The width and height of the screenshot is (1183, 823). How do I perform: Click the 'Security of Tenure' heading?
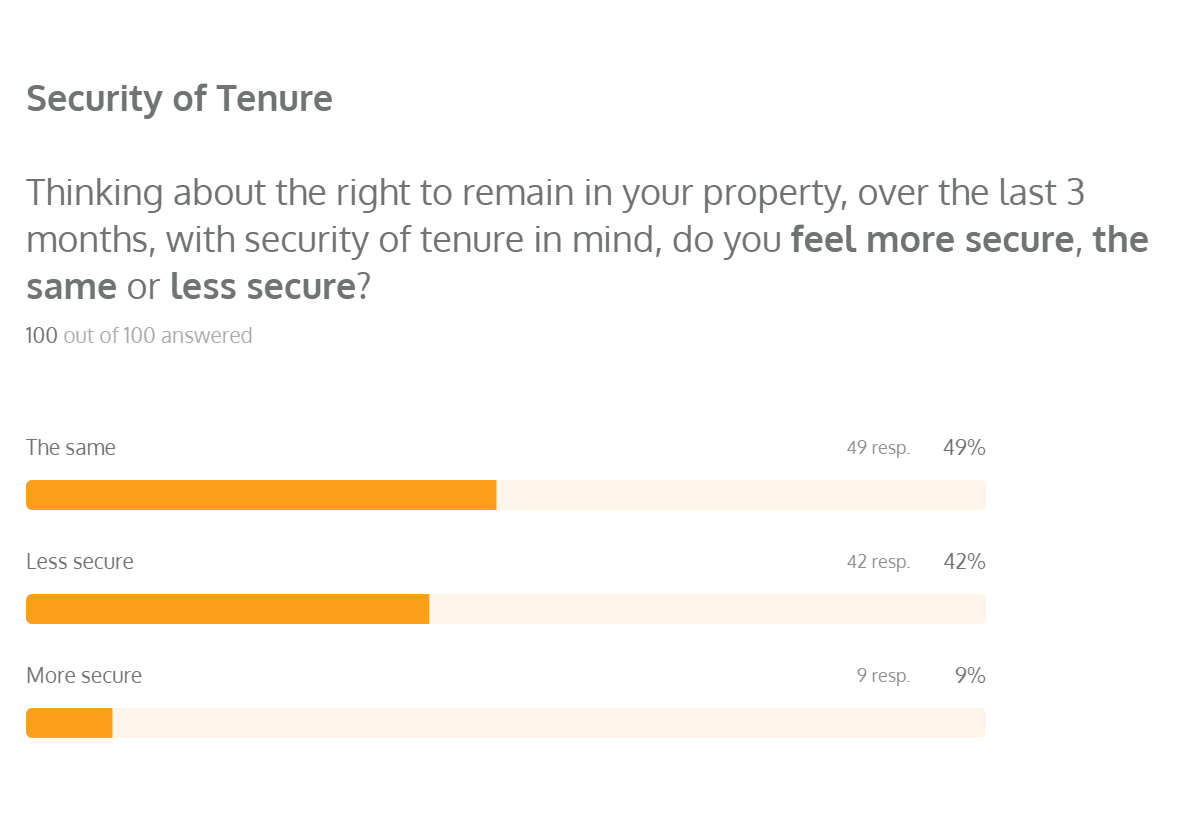pyautogui.click(x=179, y=99)
